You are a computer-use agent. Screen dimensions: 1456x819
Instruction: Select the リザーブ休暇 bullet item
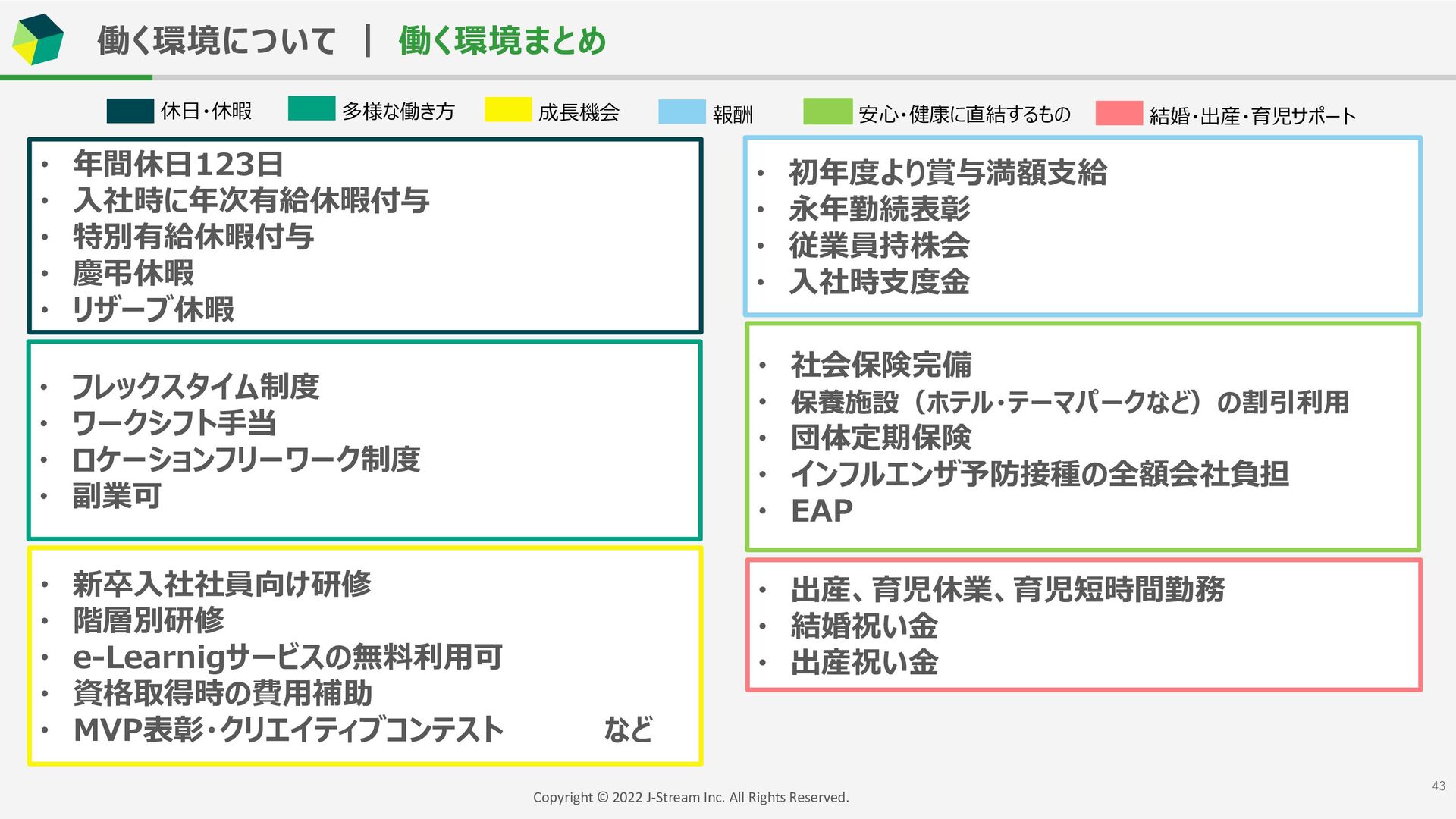[x=153, y=309]
